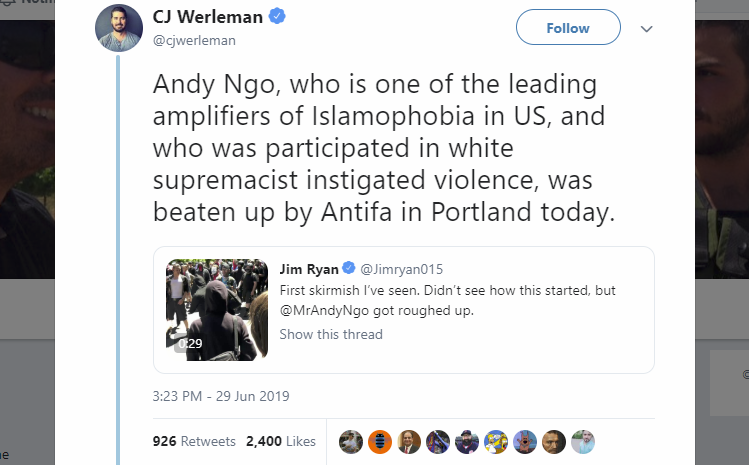Open the @cjwerleman handle link
This screenshot has width=749, height=465.
click(194, 40)
